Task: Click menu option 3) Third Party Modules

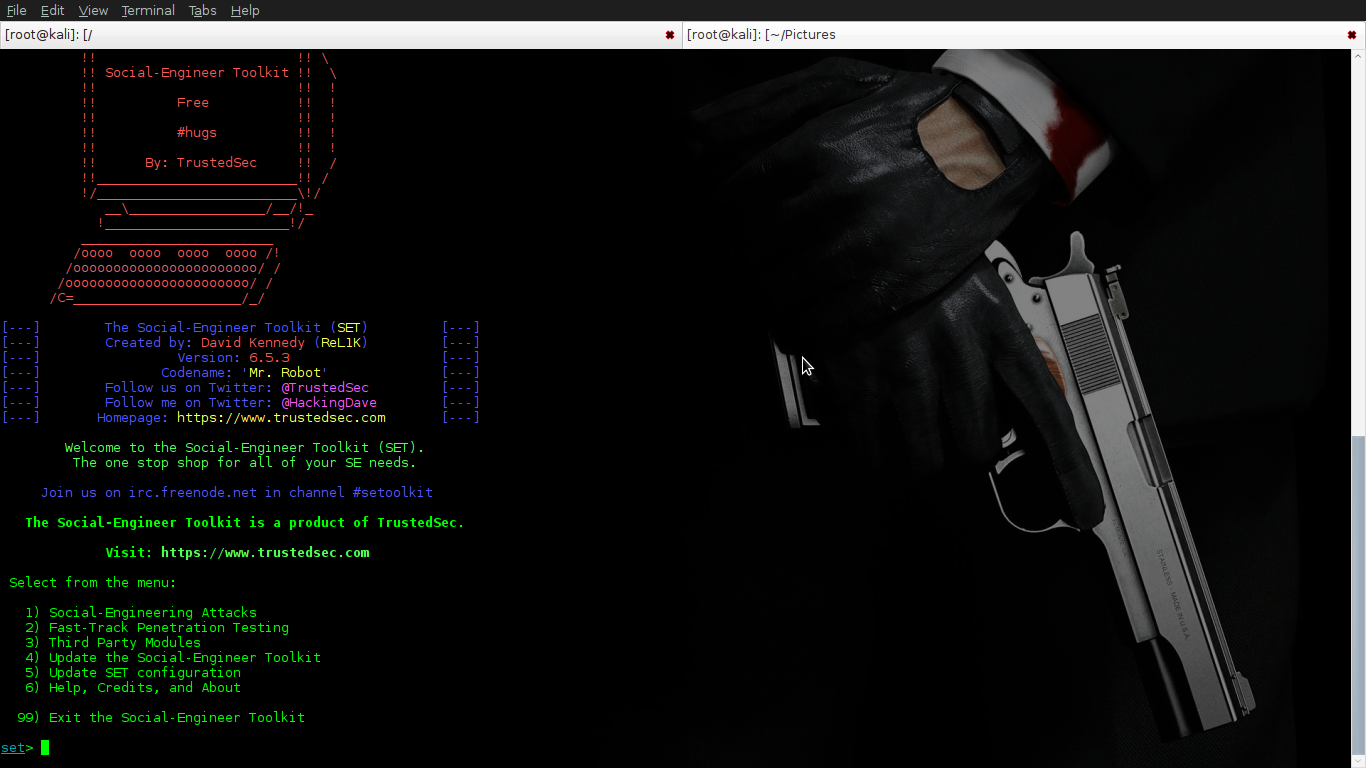Action: (113, 643)
